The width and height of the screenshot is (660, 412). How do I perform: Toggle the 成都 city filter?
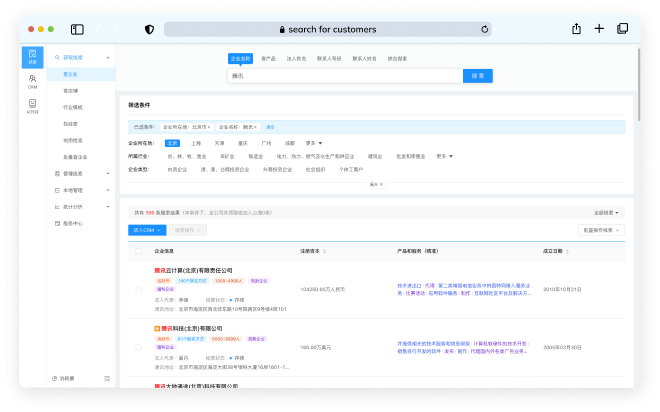(290, 143)
